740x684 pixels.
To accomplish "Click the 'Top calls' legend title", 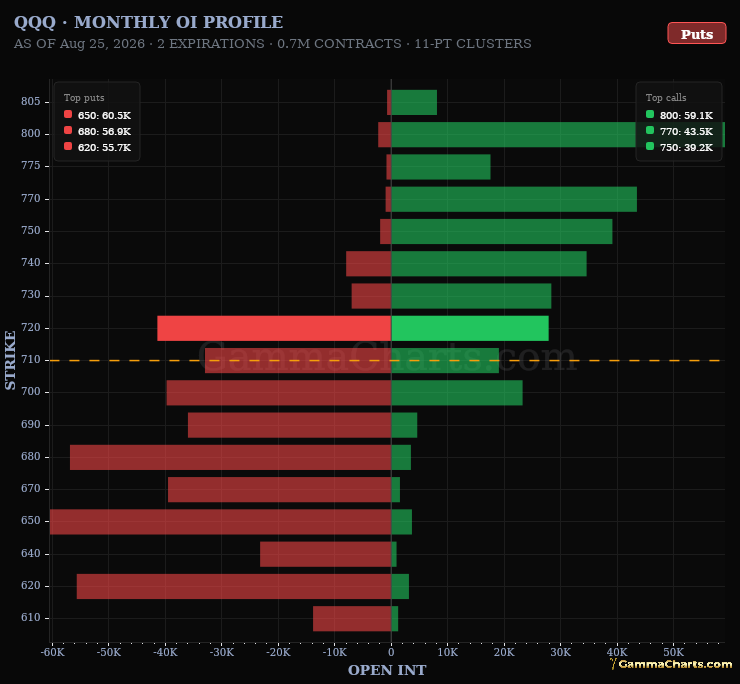I will (666, 98).
